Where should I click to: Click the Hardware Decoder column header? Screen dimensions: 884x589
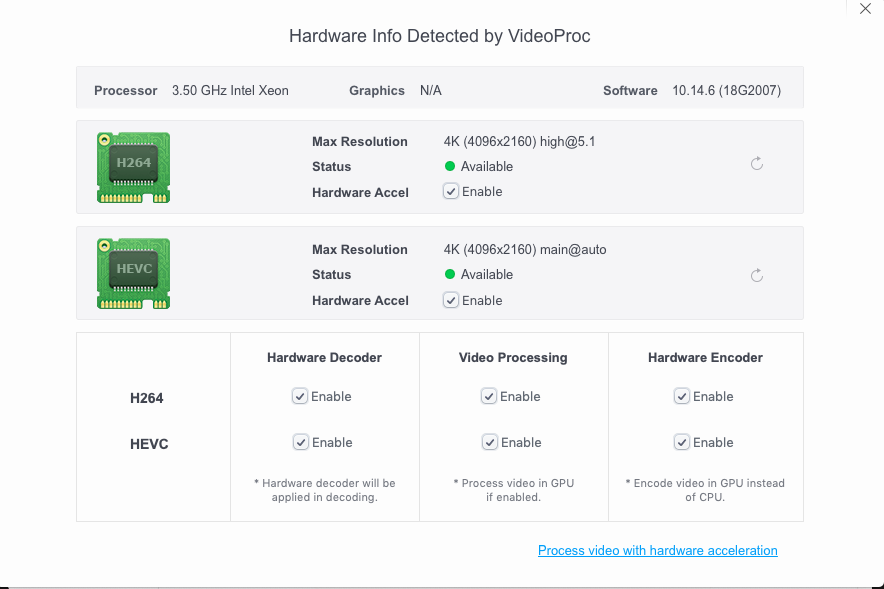(x=324, y=357)
